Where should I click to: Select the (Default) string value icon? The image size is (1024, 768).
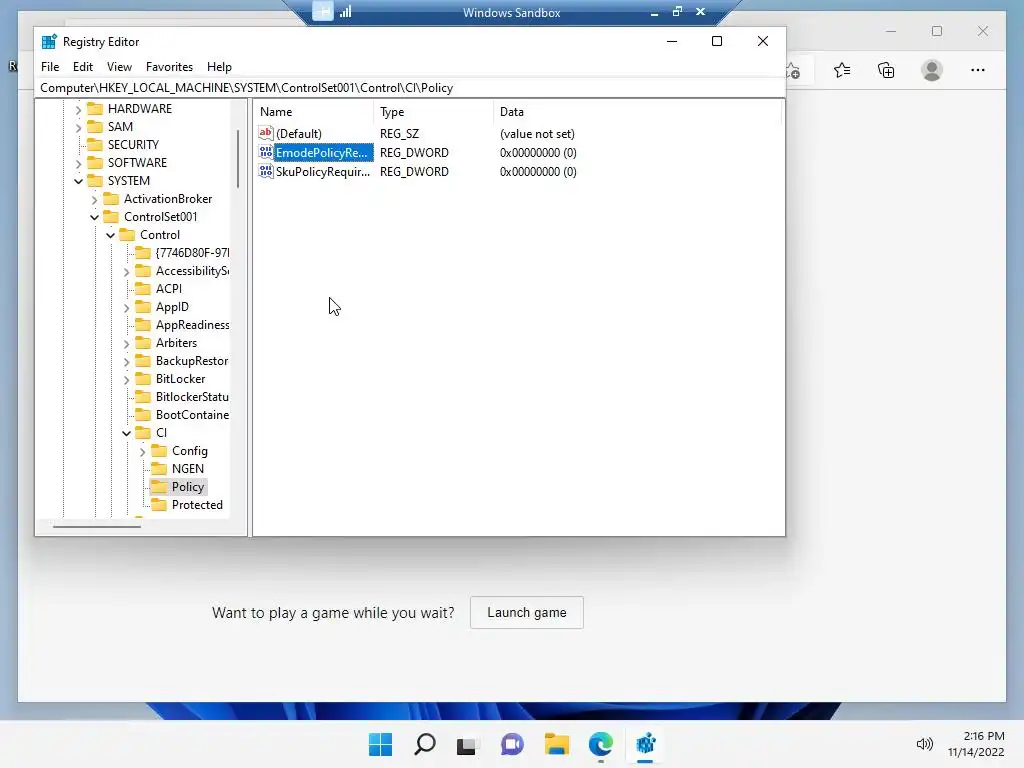(x=266, y=133)
